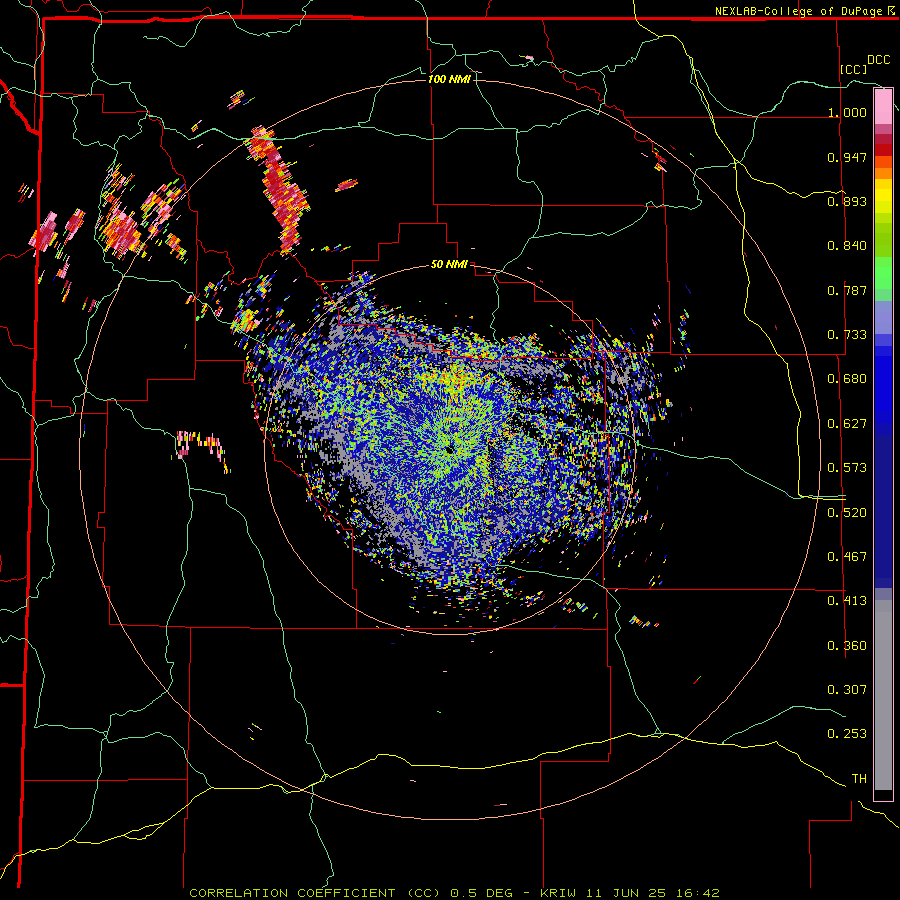Click the 11 JUN 25 date text
The height and width of the screenshot is (900, 900).
click(x=626, y=893)
